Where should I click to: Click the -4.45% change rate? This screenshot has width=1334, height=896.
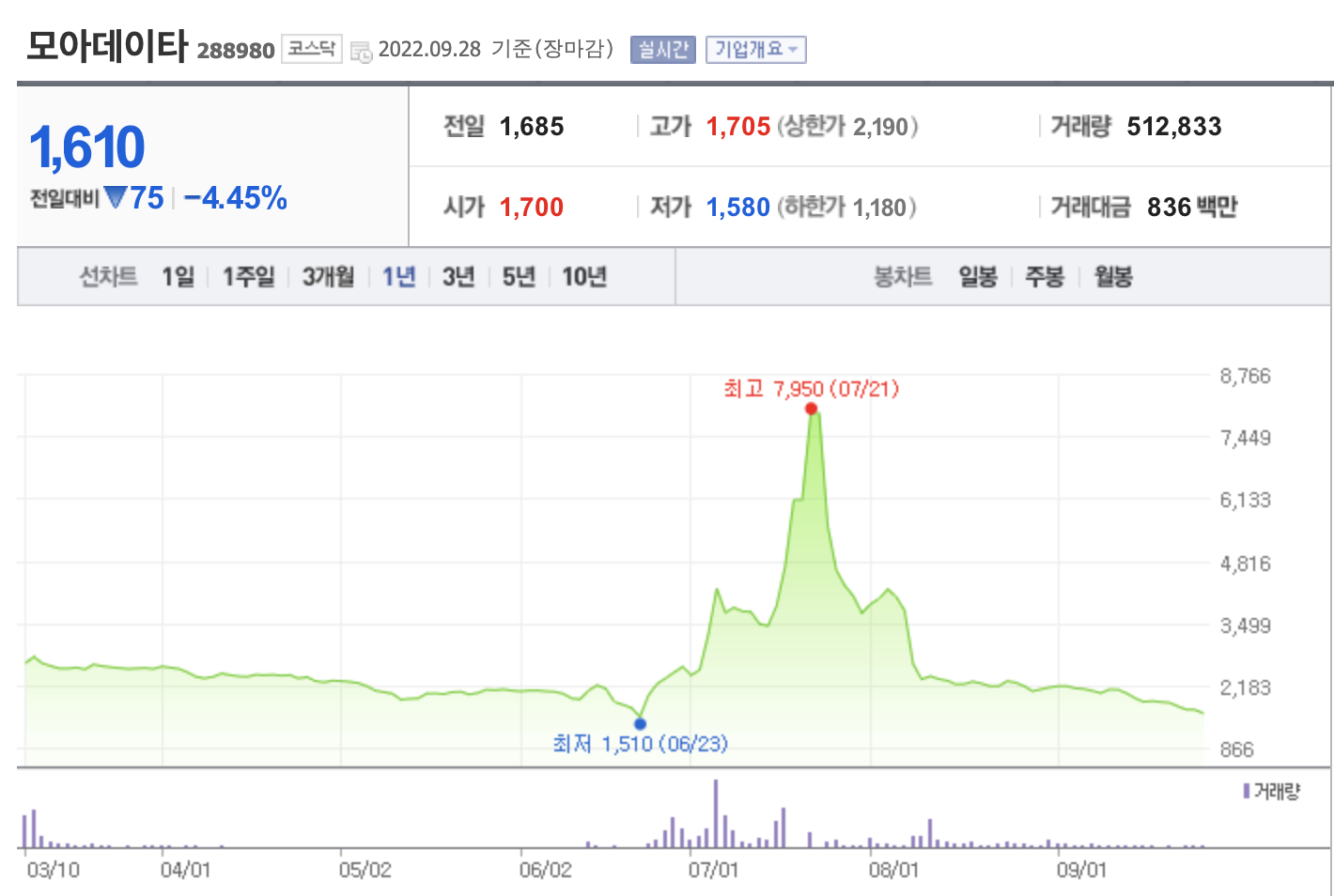(236, 198)
